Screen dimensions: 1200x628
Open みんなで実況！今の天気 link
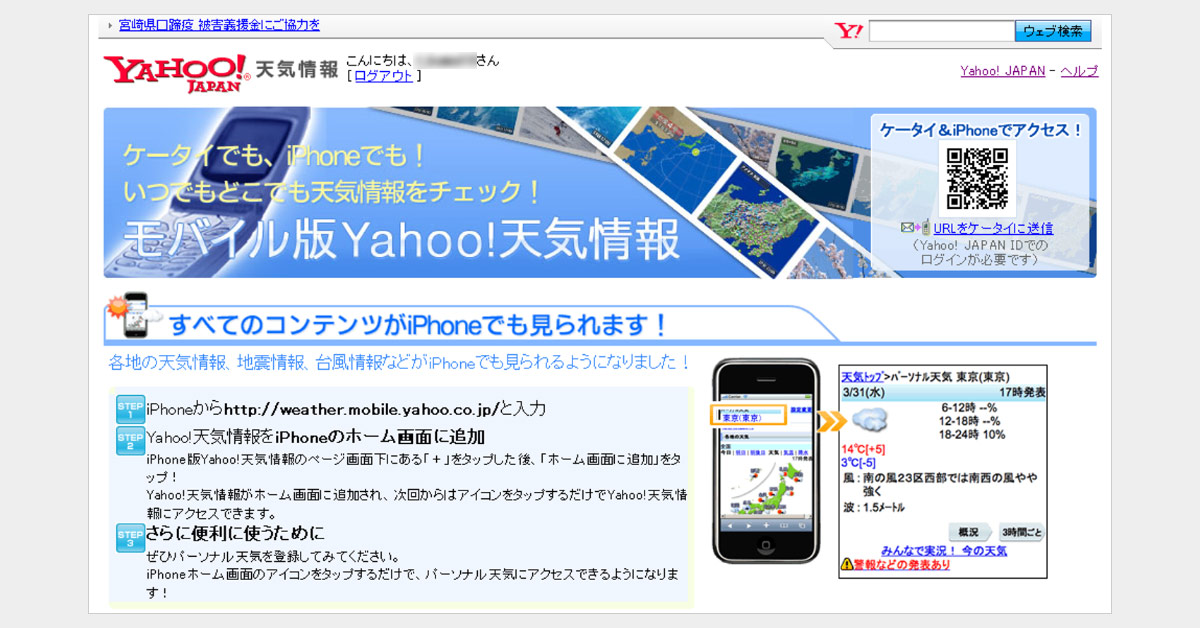(x=943, y=551)
